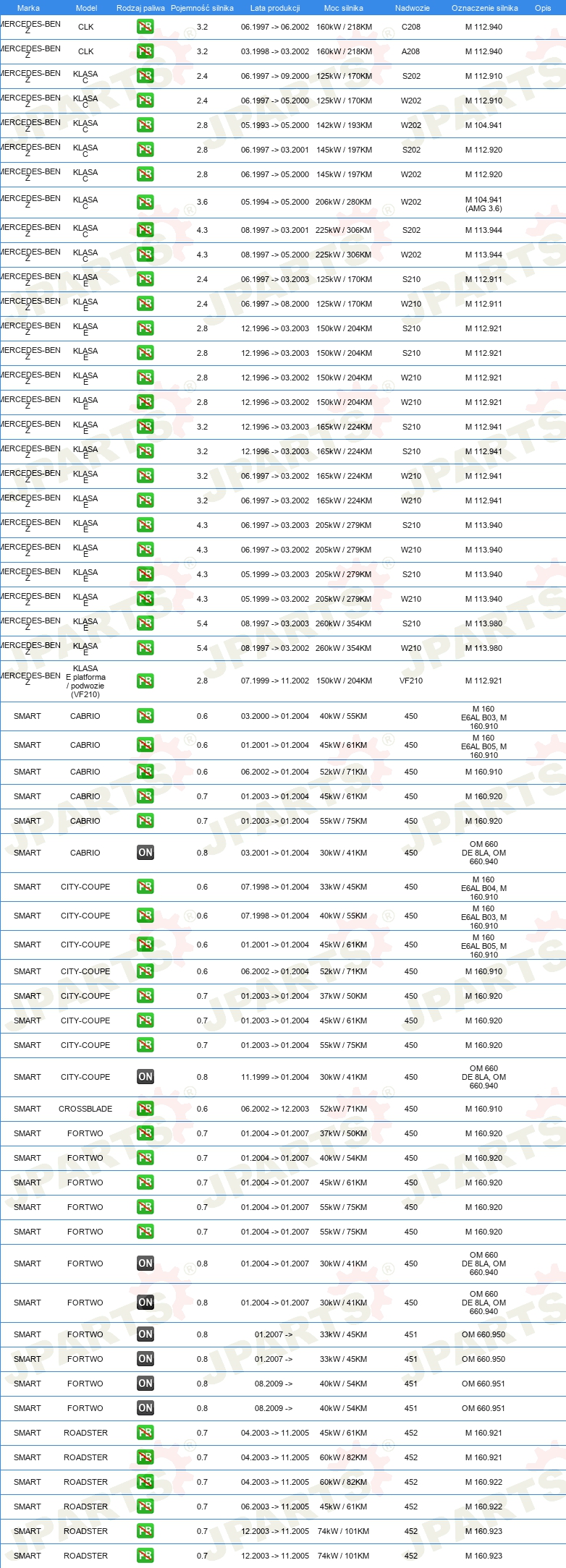
Task: Click the production dates 03.2001 -> 01.2004
Action: click(275, 853)
